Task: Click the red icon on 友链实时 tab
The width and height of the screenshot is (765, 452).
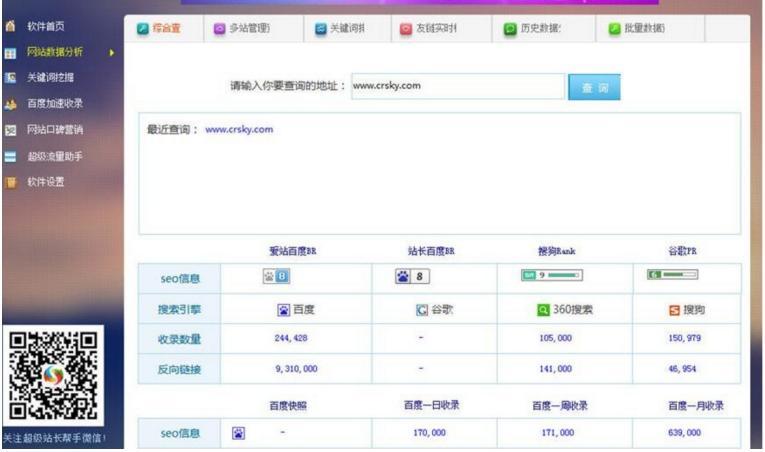Action: click(406, 29)
